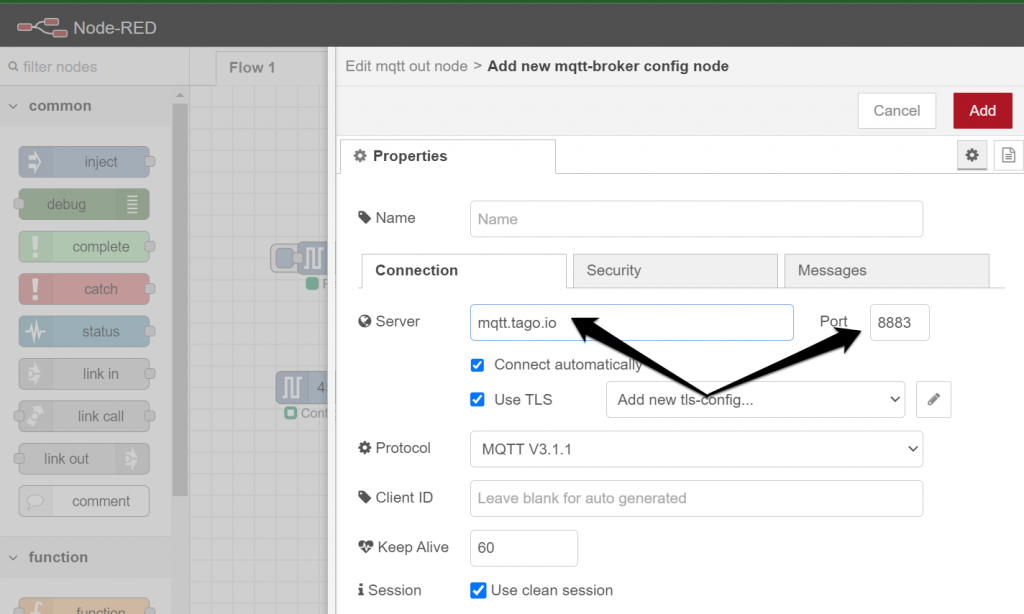Edit TLS config with pencil icon
The height and width of the screenshot is (614, 1024).
pyautogui.click(x=933, y=399)
